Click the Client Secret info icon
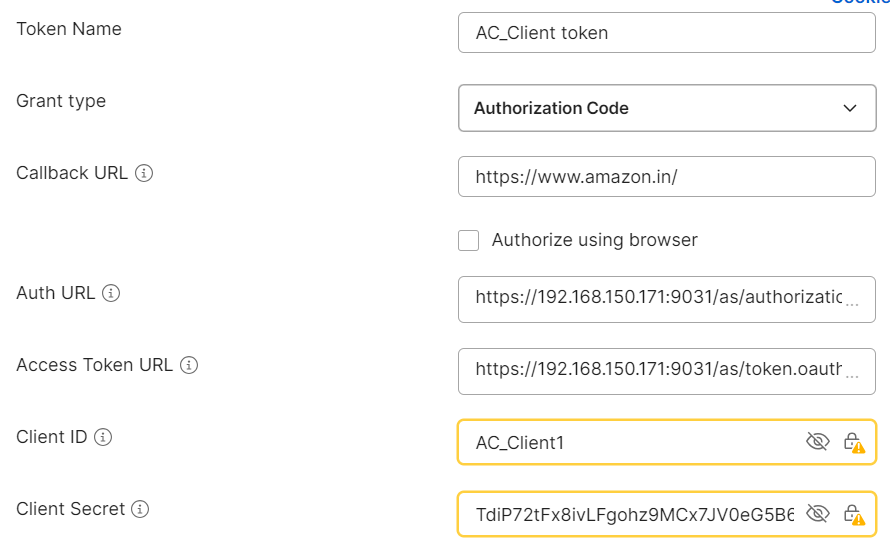 [140, 509]
